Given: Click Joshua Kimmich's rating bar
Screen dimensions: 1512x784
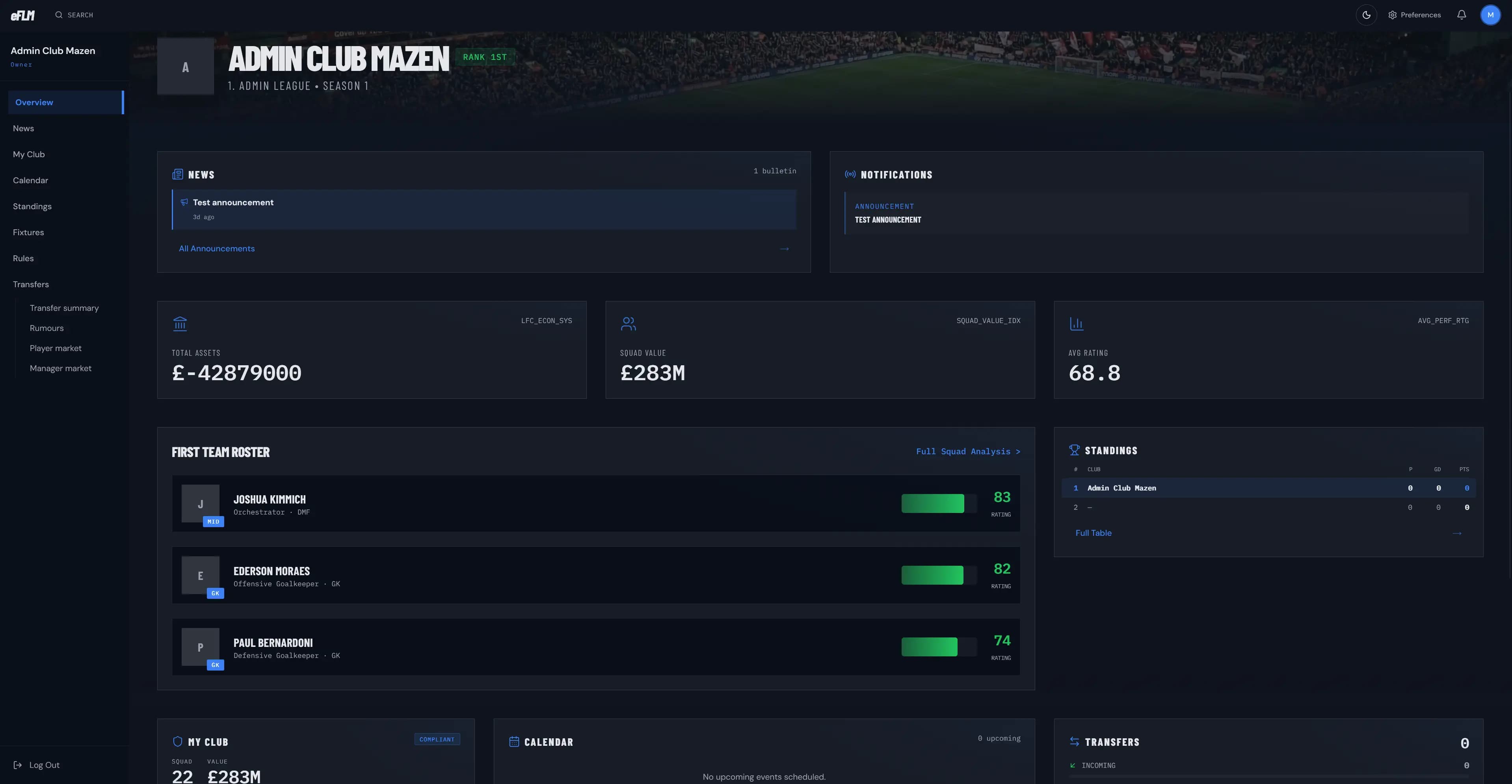Looking at the screenshot, I should [x=939, y=503].
